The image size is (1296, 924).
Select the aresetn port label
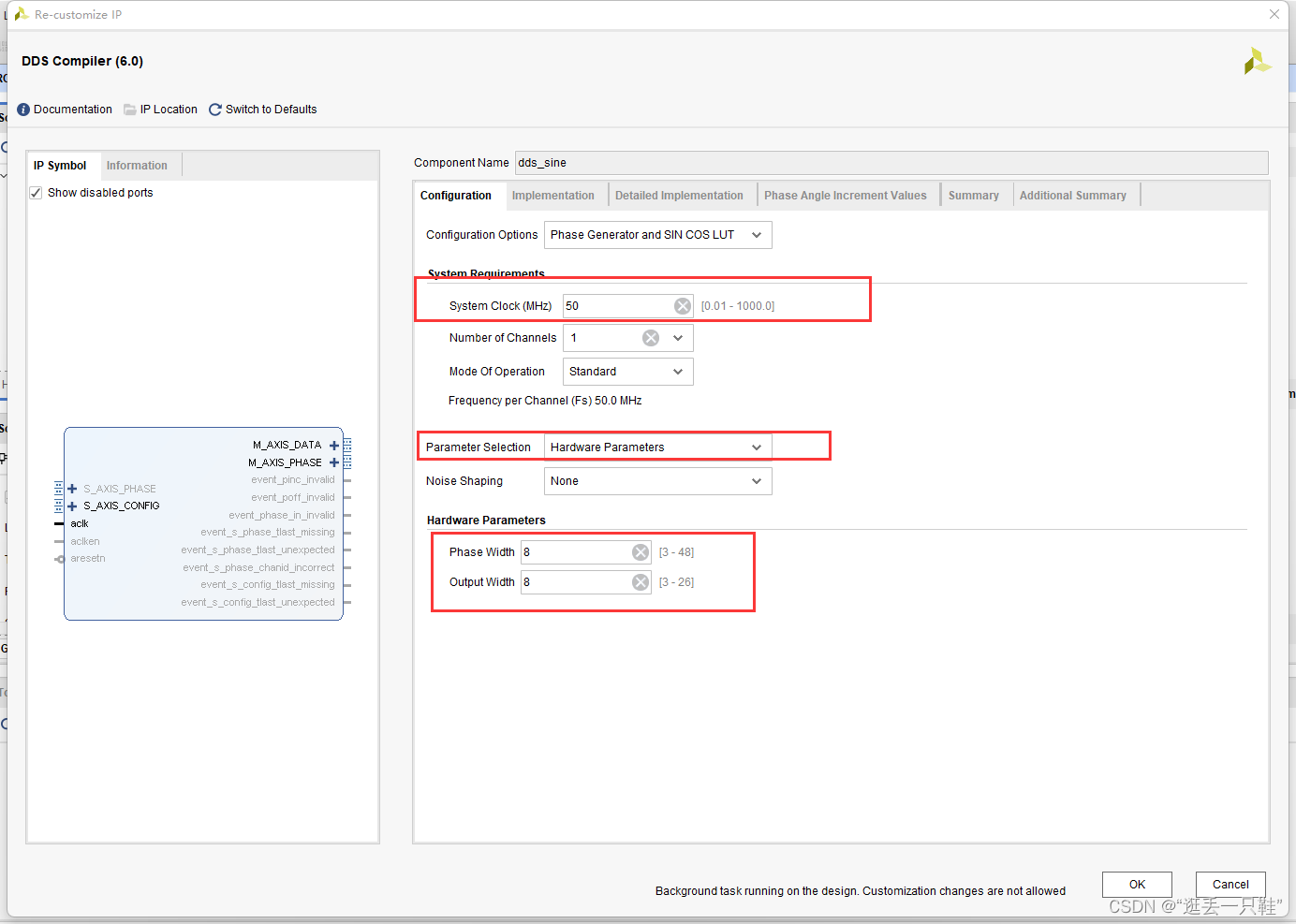(88, 558)
